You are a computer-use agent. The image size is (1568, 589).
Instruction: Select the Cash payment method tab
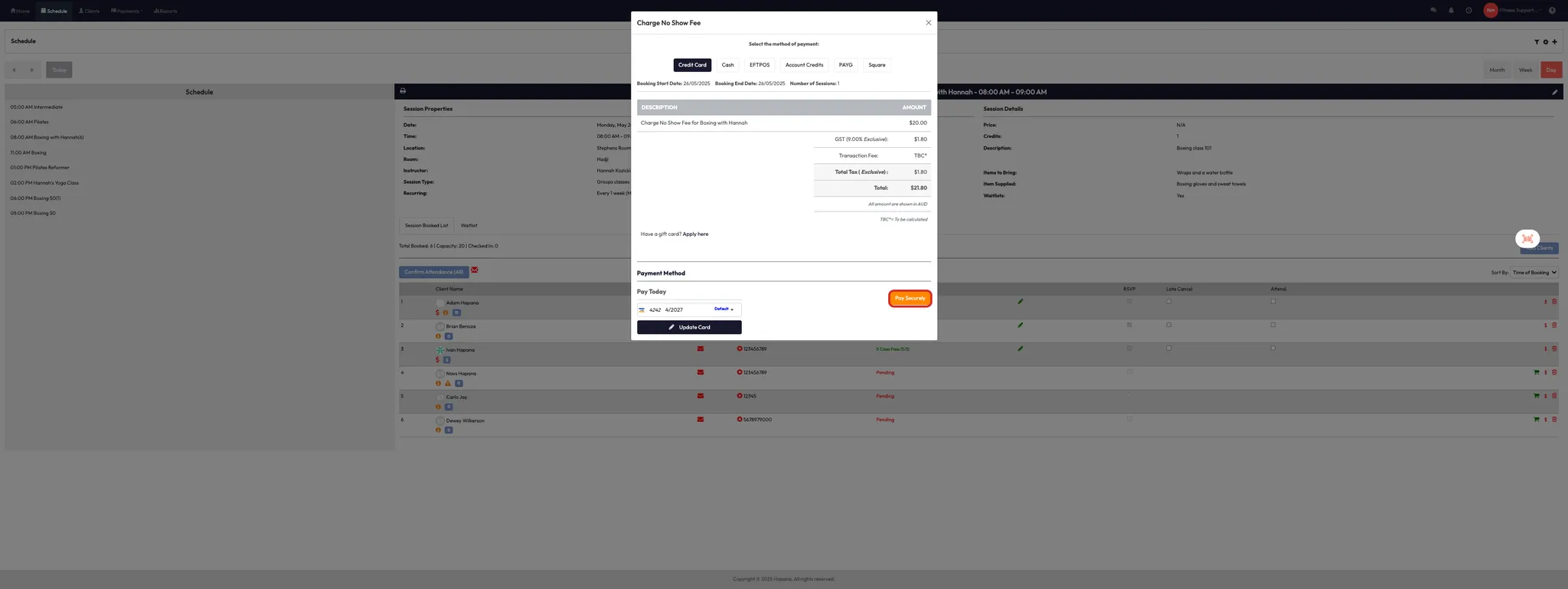(727, 65)
